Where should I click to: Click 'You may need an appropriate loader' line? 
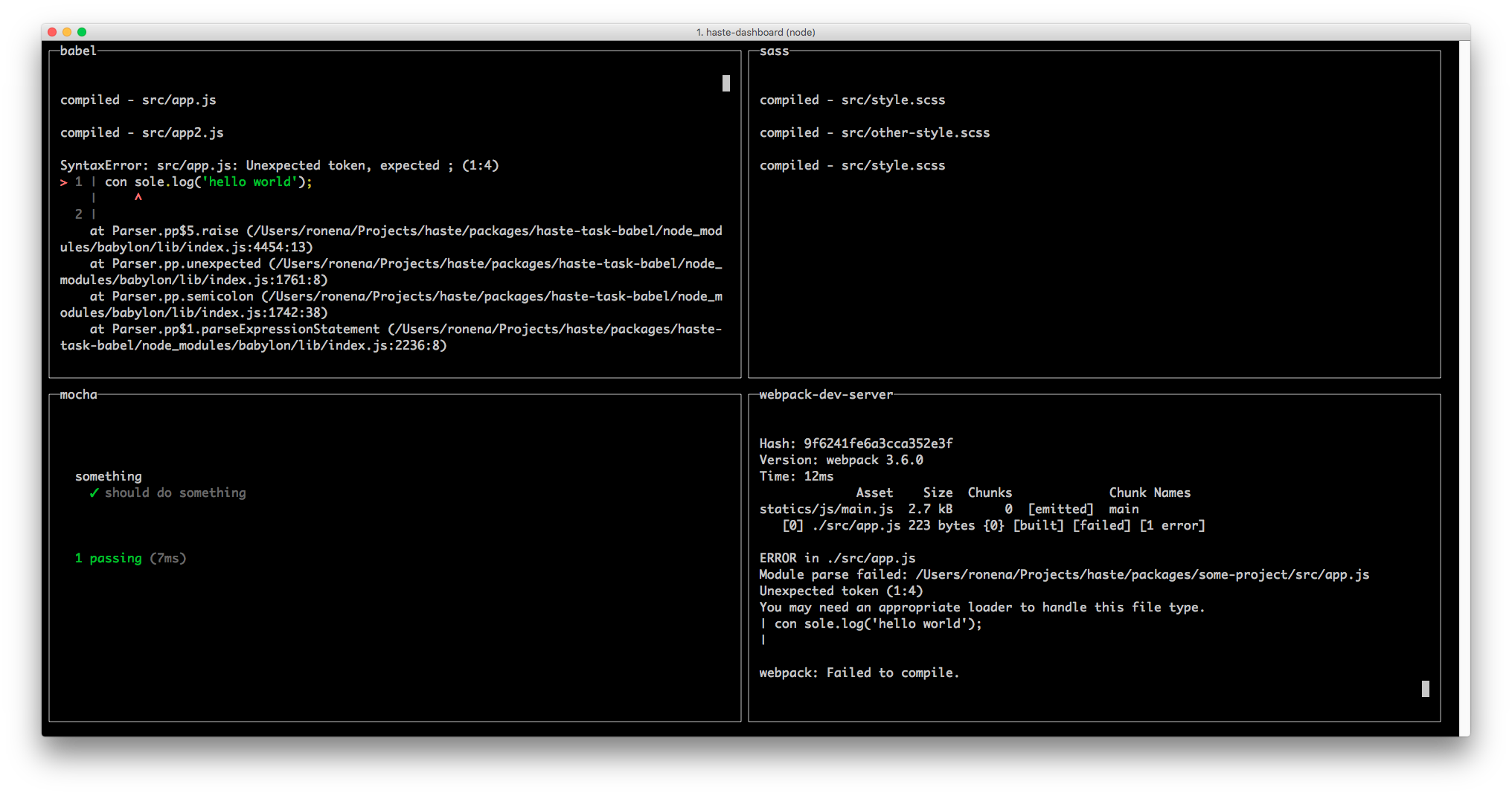point(983,607)
